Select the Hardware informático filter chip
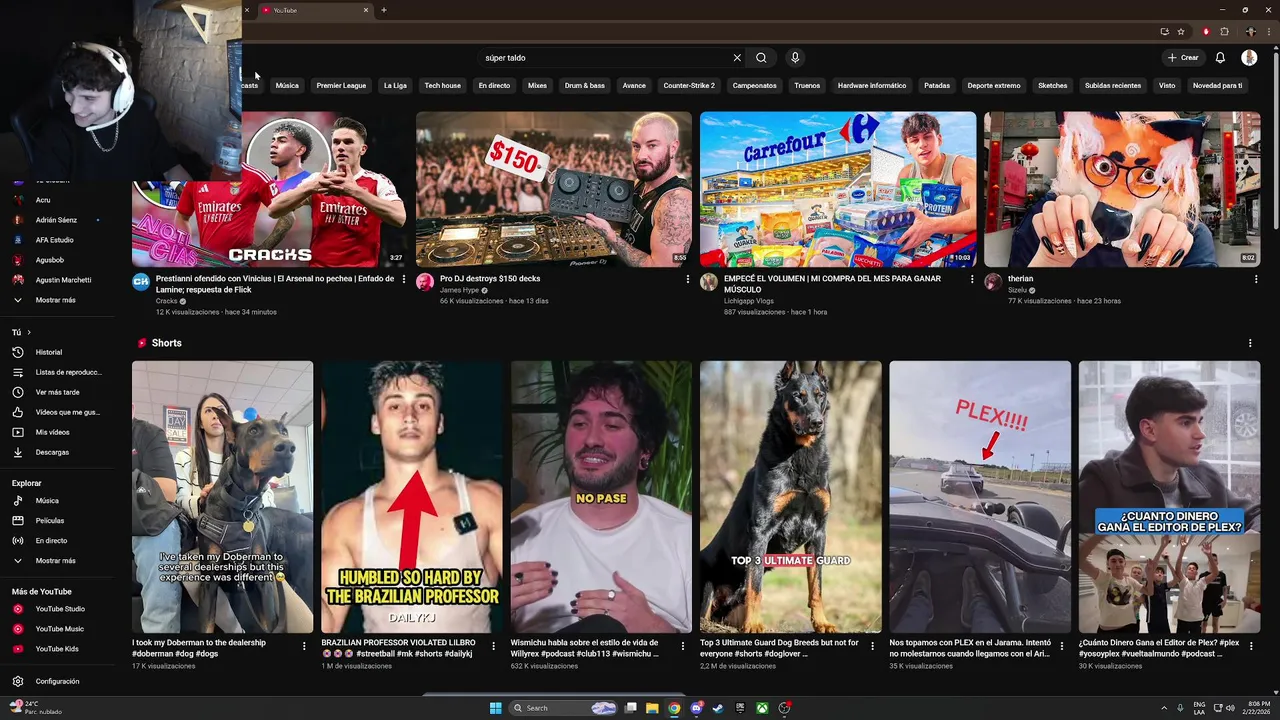The width and height of the screenshot is (1280, 720). click(872, 86)
